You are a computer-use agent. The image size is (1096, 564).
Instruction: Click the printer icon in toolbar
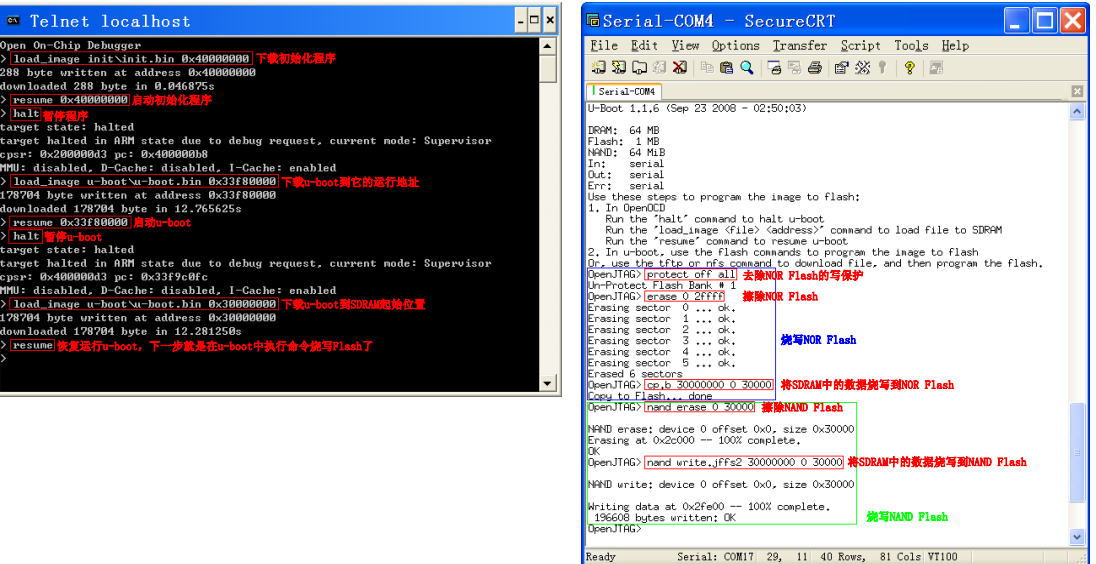[814, 67]
